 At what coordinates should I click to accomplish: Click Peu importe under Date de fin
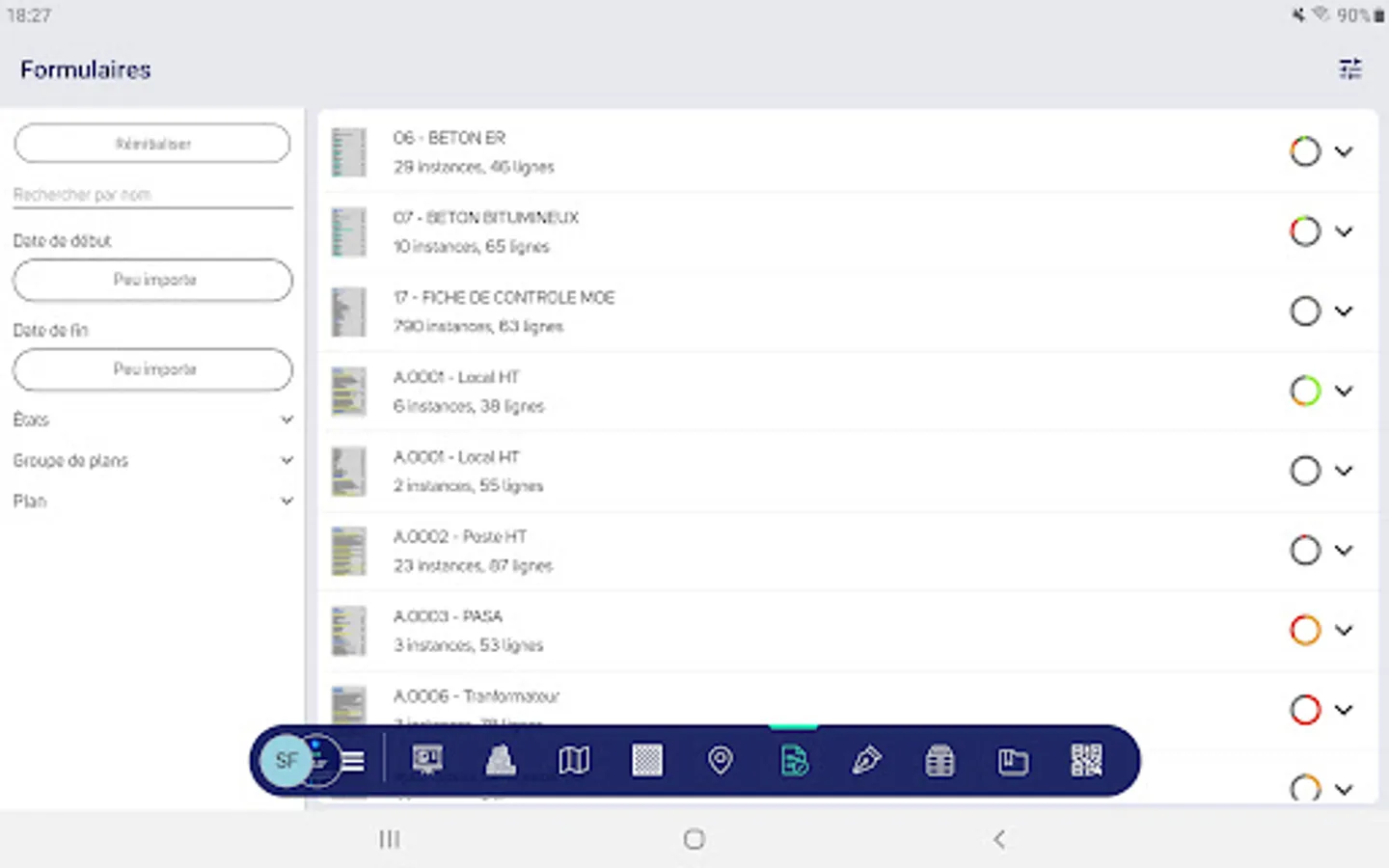click(152, 369)
